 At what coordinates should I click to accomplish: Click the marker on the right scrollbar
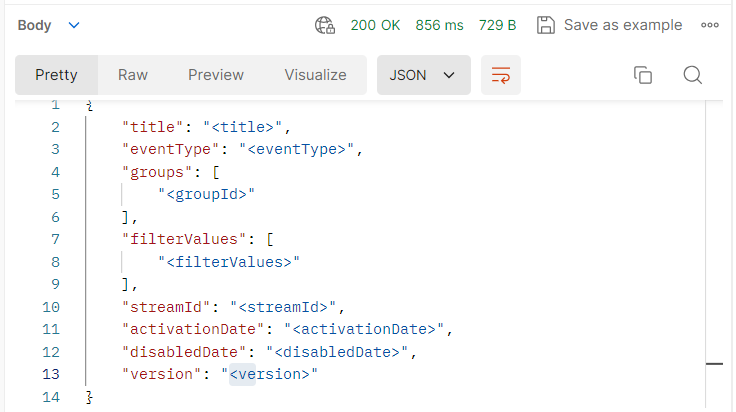714,365
